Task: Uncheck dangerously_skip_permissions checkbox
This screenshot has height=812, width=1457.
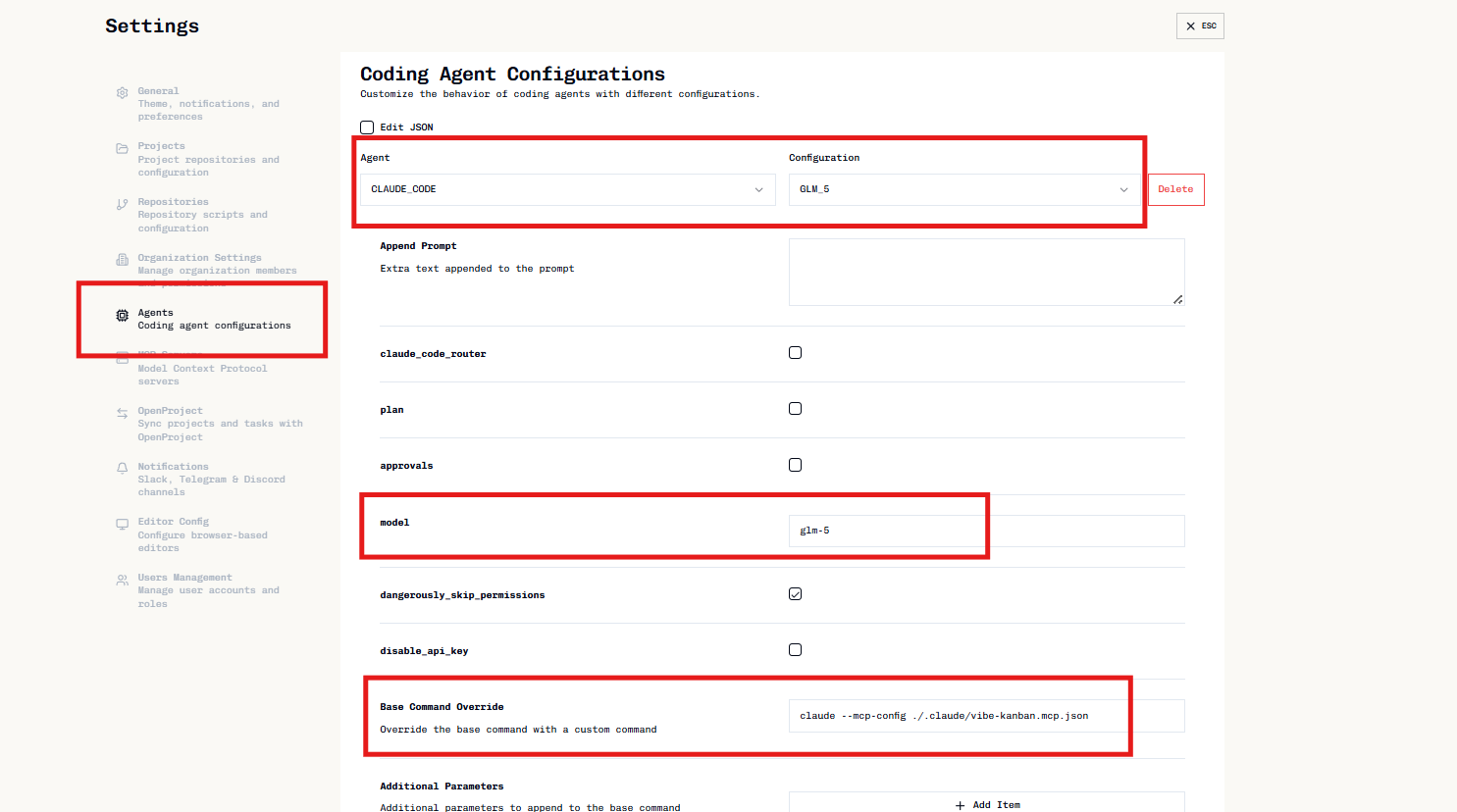Action: [x=795, y=594]
